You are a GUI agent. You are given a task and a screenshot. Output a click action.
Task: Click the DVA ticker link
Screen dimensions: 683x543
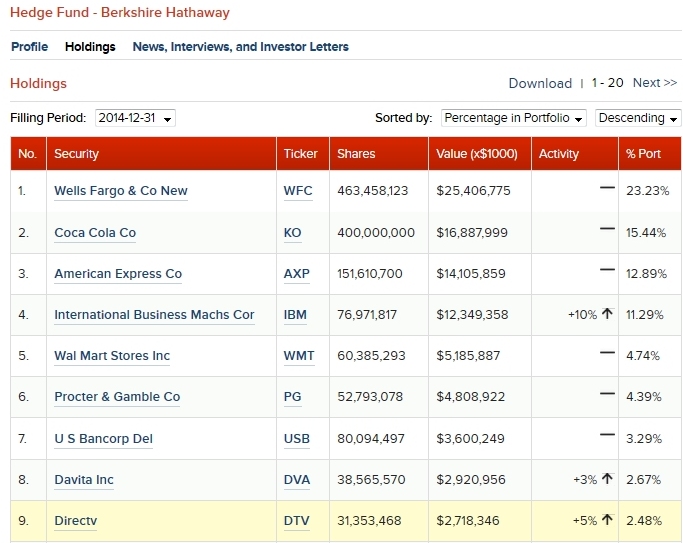coord(297,479)
